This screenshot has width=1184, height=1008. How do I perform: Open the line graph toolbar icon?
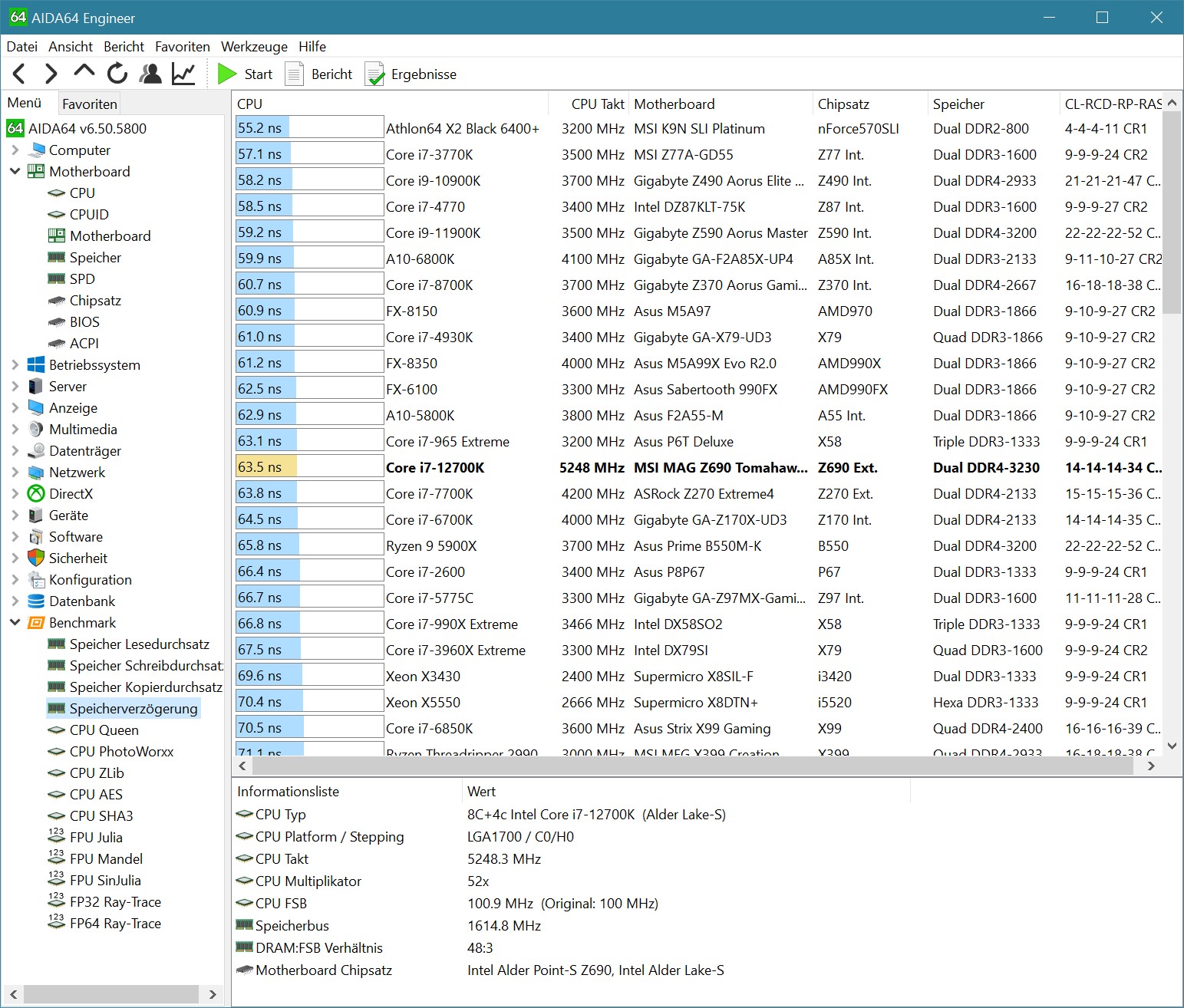pyautogui.click(x=183, y=74)
